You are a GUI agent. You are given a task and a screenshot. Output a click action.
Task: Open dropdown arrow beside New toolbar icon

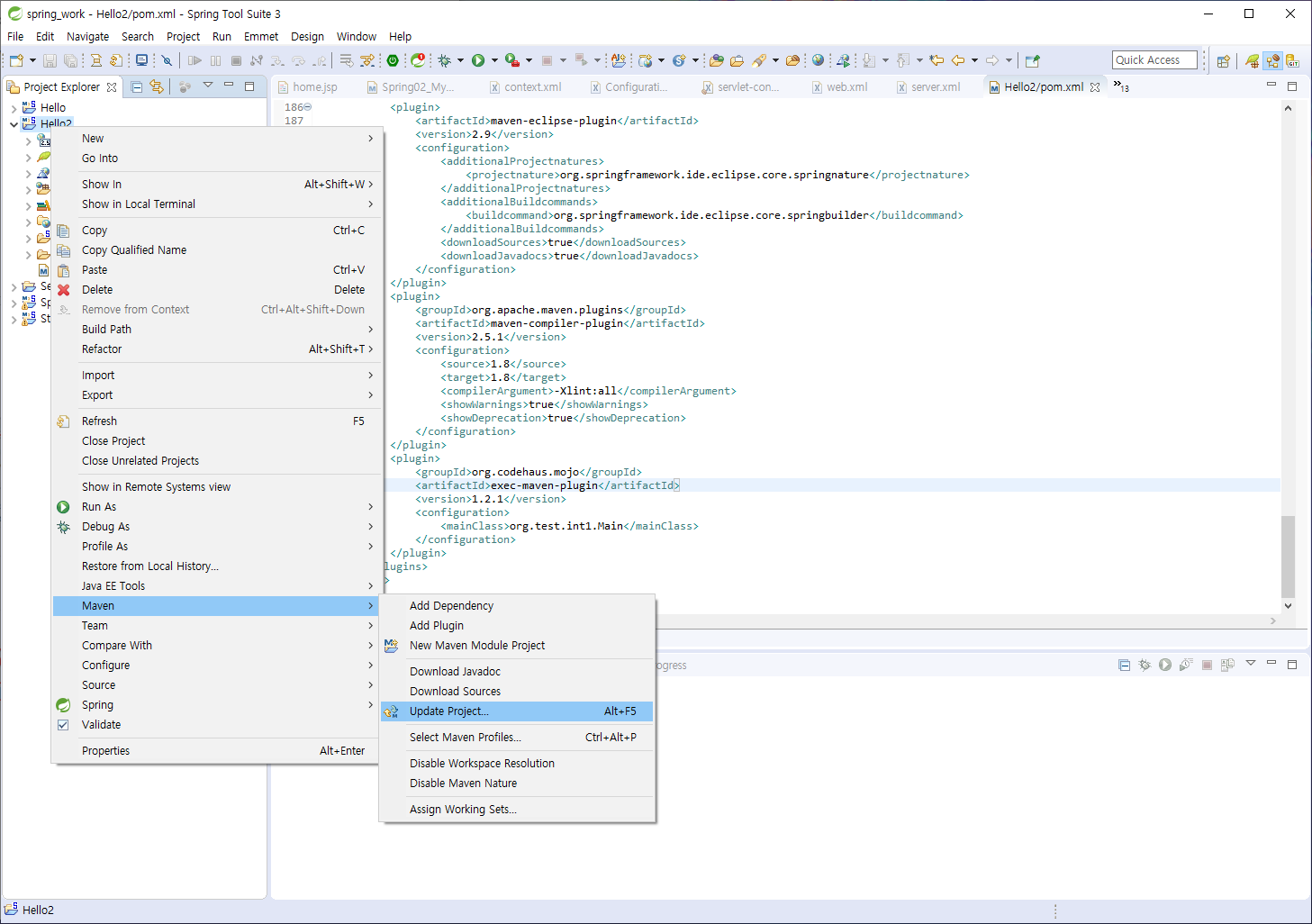click(32, 60)
